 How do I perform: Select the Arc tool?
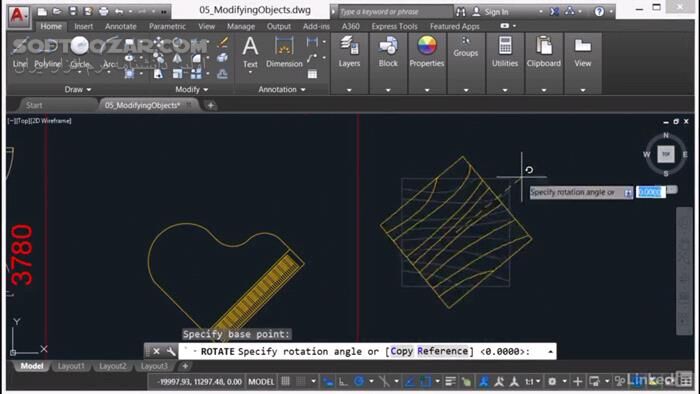(x=109, y=52)
